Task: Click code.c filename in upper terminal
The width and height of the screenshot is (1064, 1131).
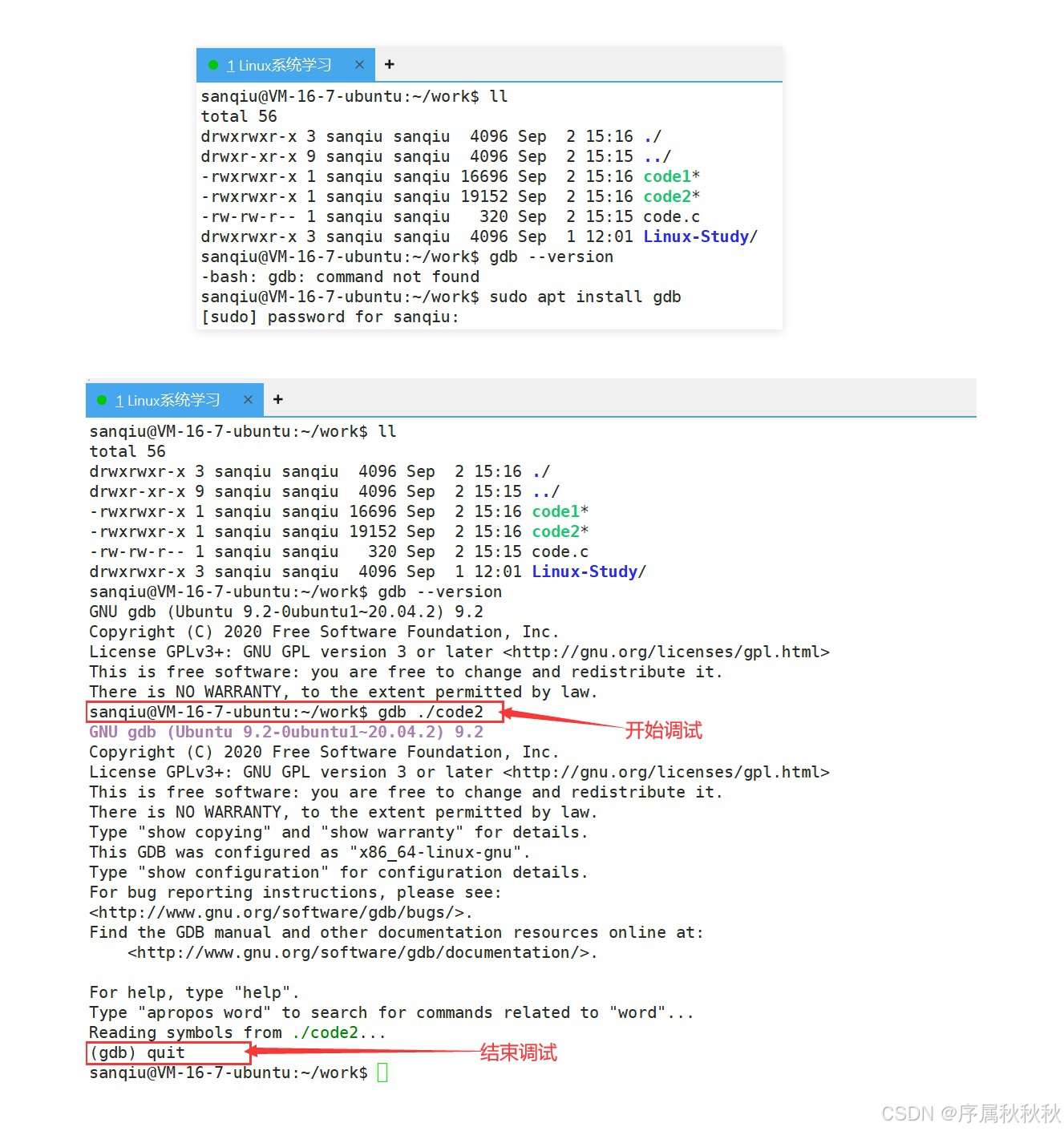Action: 672,216
